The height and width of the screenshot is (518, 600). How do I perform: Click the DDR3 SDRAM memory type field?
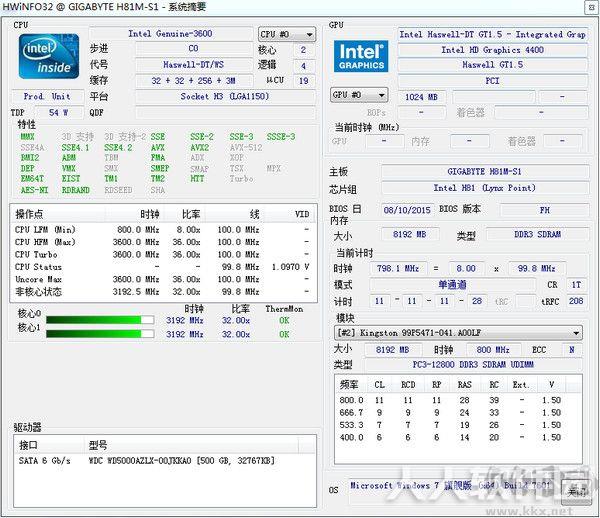click(x=537, y=234)
